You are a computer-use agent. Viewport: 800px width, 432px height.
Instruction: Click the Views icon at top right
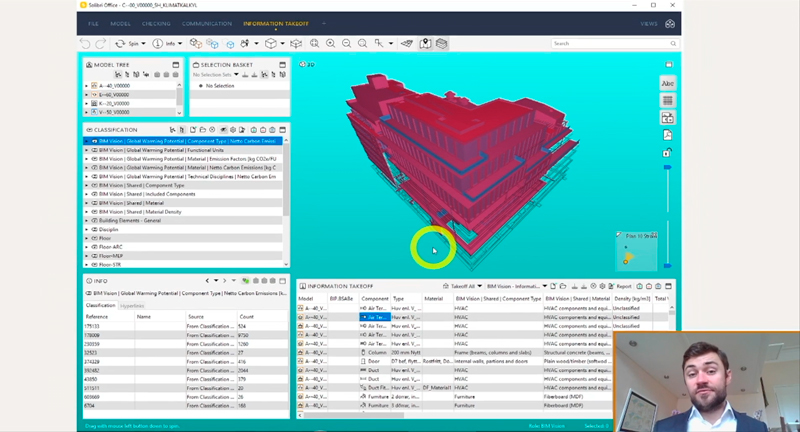click(670, 23)
